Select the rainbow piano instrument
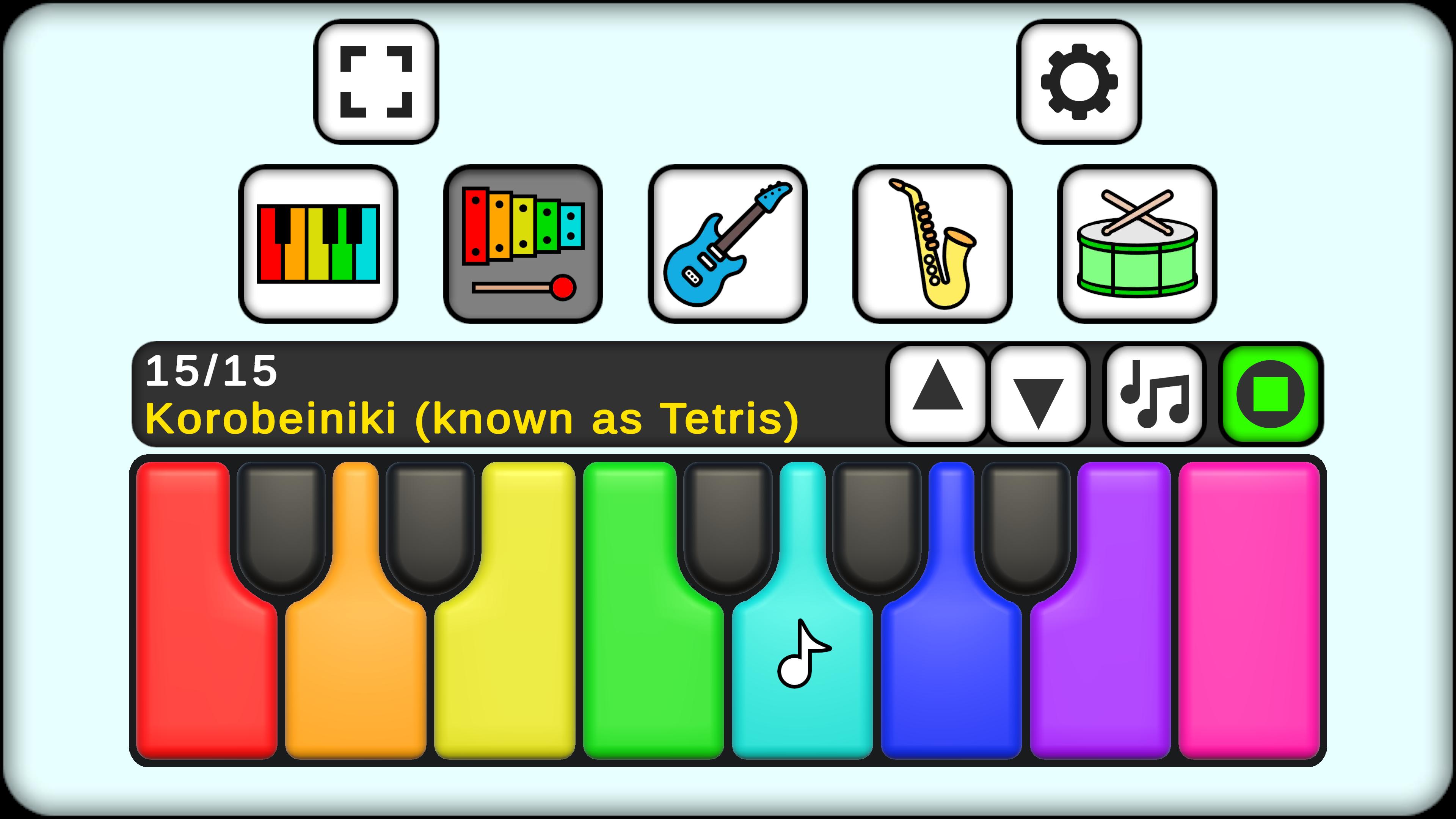The width and height of the screenshot is (1456, 819). click(318, 243)
